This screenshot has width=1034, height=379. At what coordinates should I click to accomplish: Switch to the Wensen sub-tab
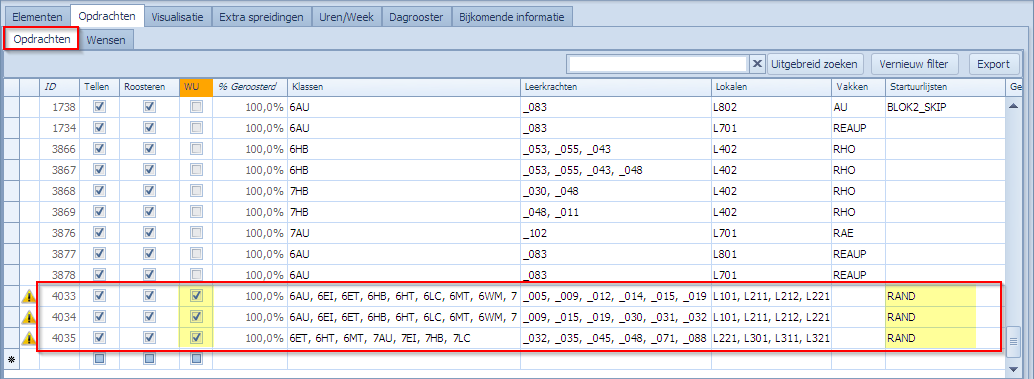(x=106, y=40)
